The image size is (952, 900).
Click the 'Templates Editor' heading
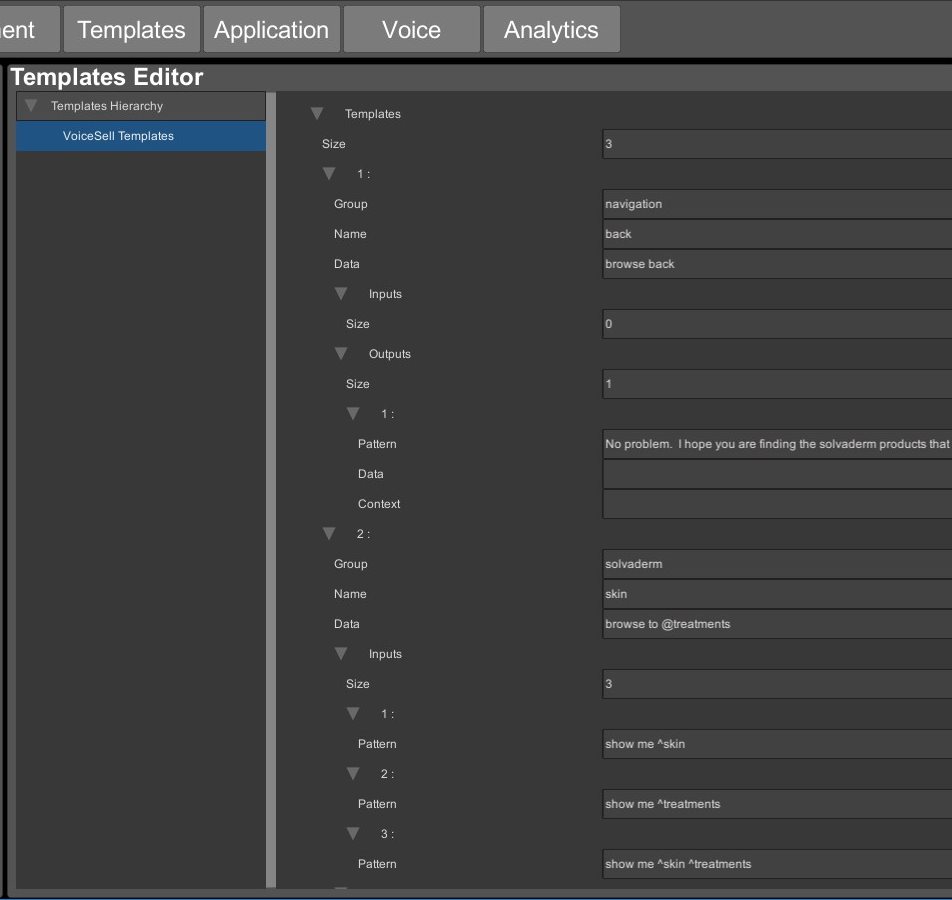(107, 77)
